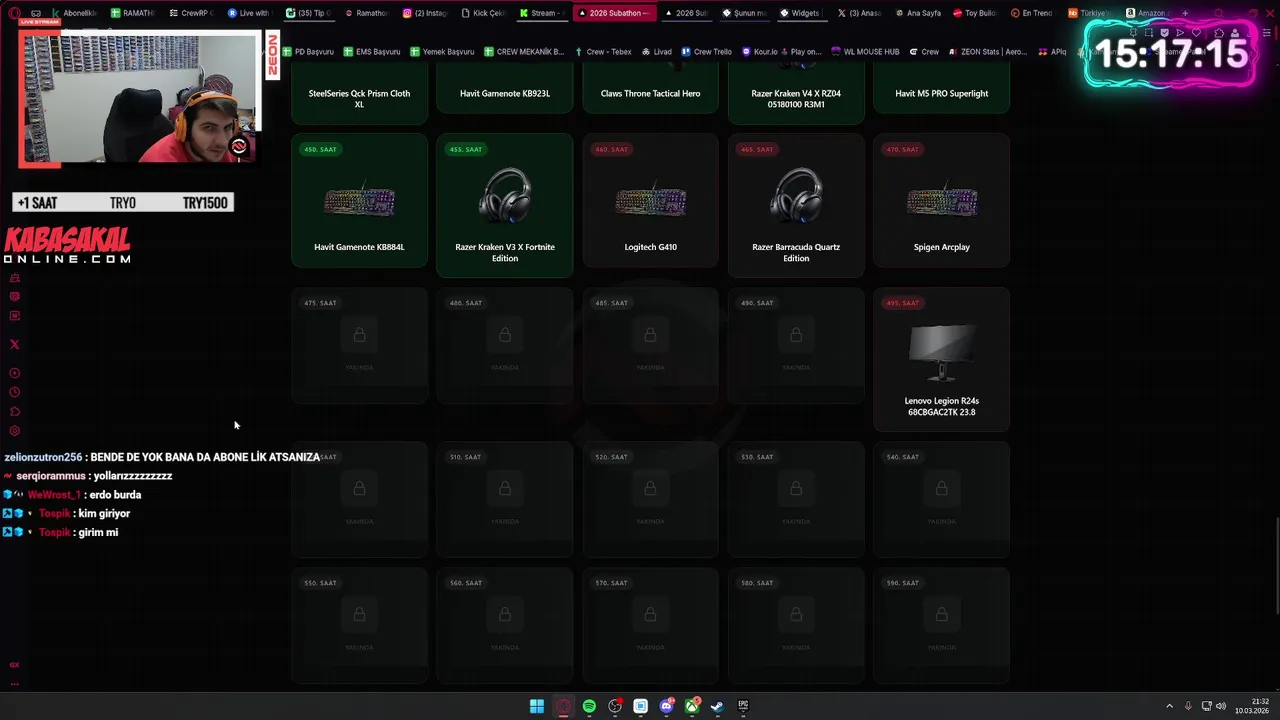This screenshot has height=720, width=1280.
Task: Open the History clock icon in the sidebar
Action: [14, 392]
